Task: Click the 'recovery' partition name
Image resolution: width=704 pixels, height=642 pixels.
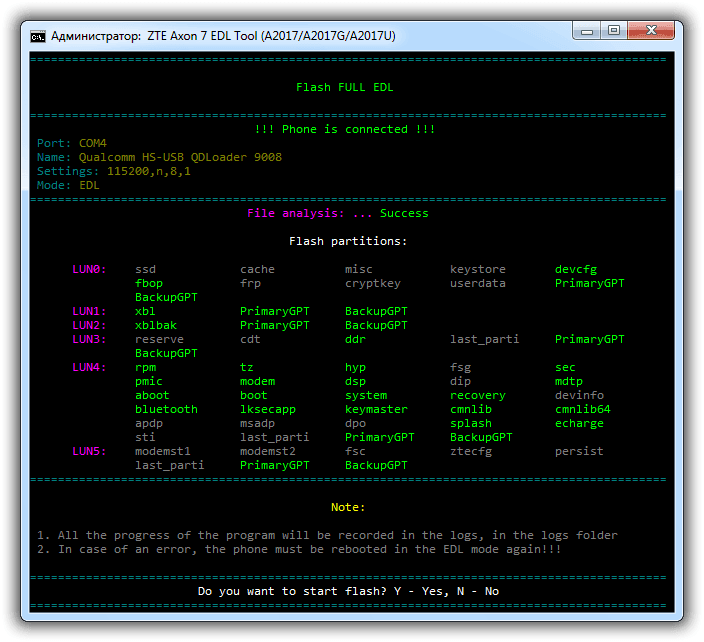Action: 478,396
